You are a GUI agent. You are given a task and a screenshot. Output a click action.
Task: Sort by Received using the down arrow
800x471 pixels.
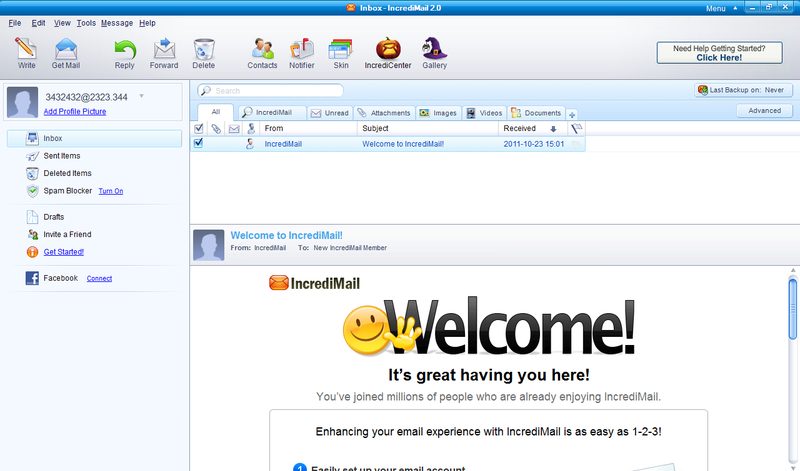coord(553,129)
